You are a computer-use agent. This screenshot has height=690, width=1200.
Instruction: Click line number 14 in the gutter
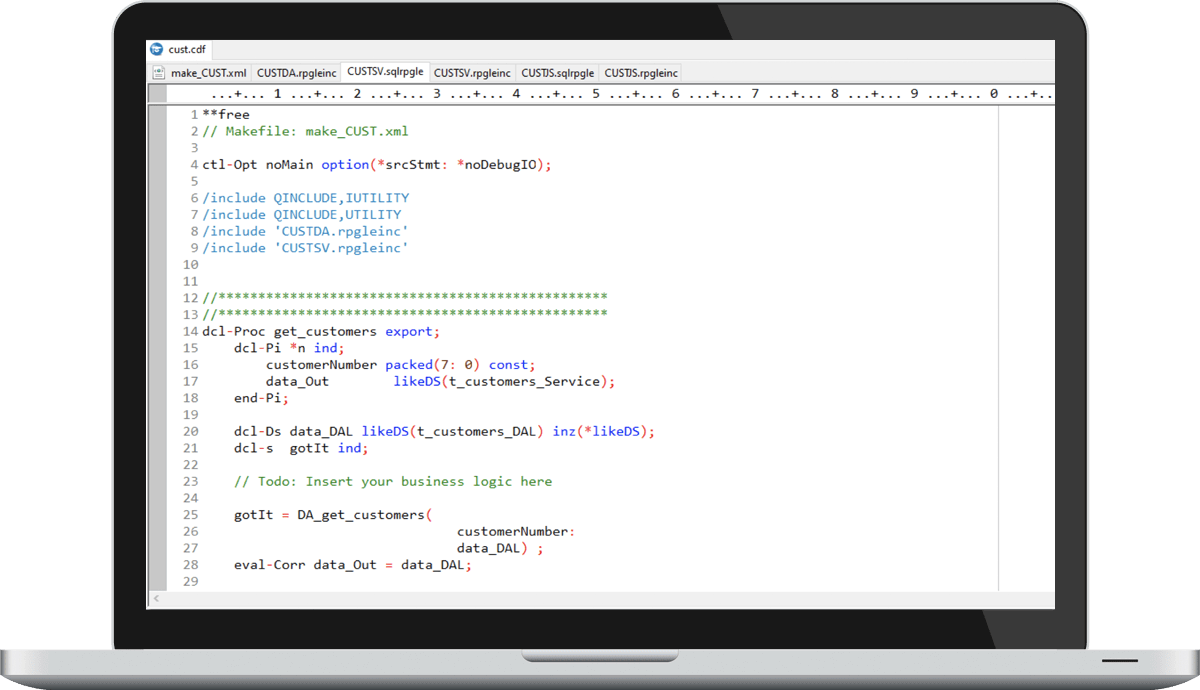coord(190,331)
